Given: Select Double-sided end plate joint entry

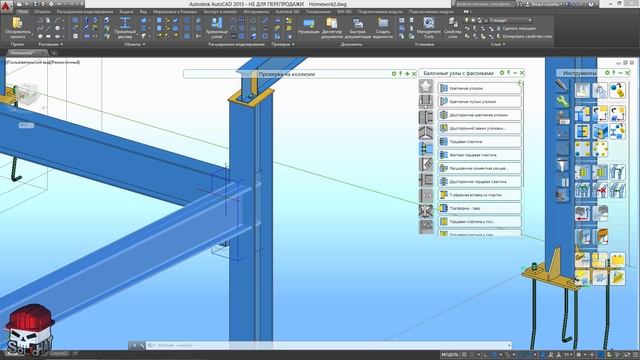Looking at the screenshot, I should coord(480,182).
